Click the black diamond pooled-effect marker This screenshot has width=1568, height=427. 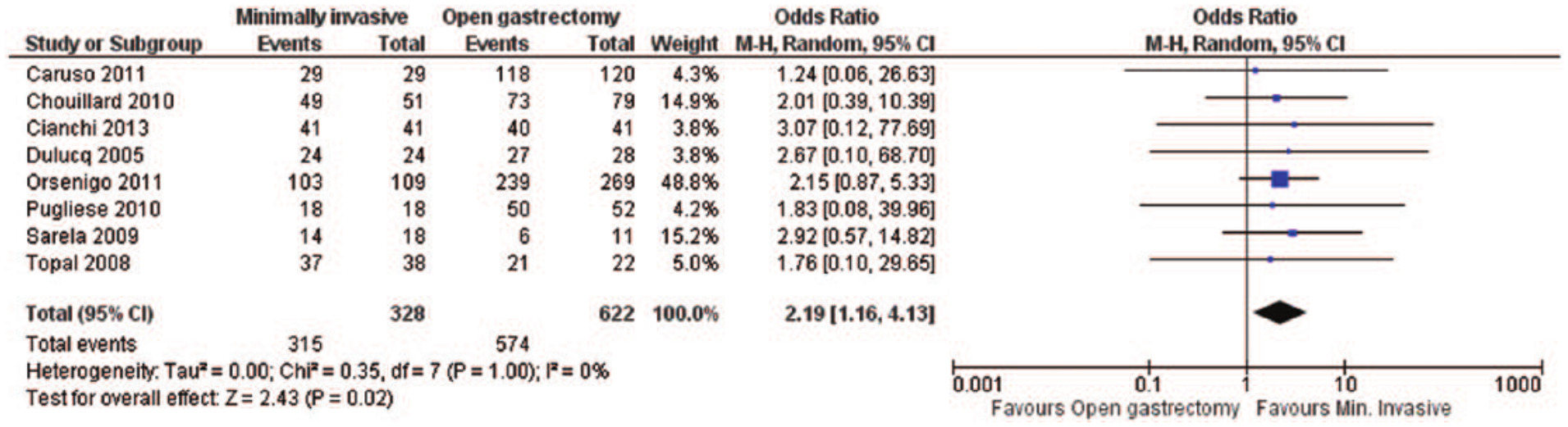pyautogui.click(x=1279, y=312)
